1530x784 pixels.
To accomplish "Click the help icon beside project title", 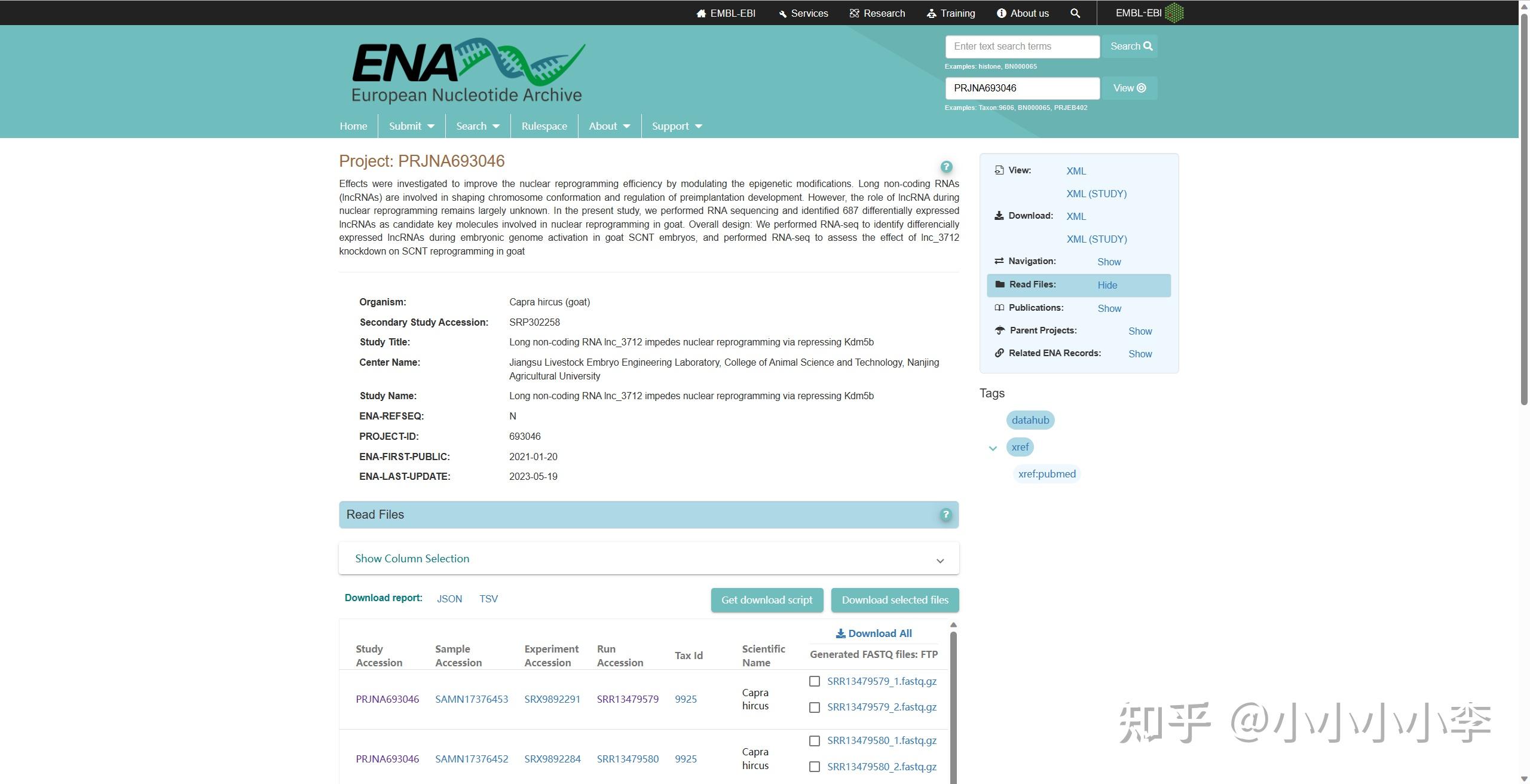I will coord(946,167).
